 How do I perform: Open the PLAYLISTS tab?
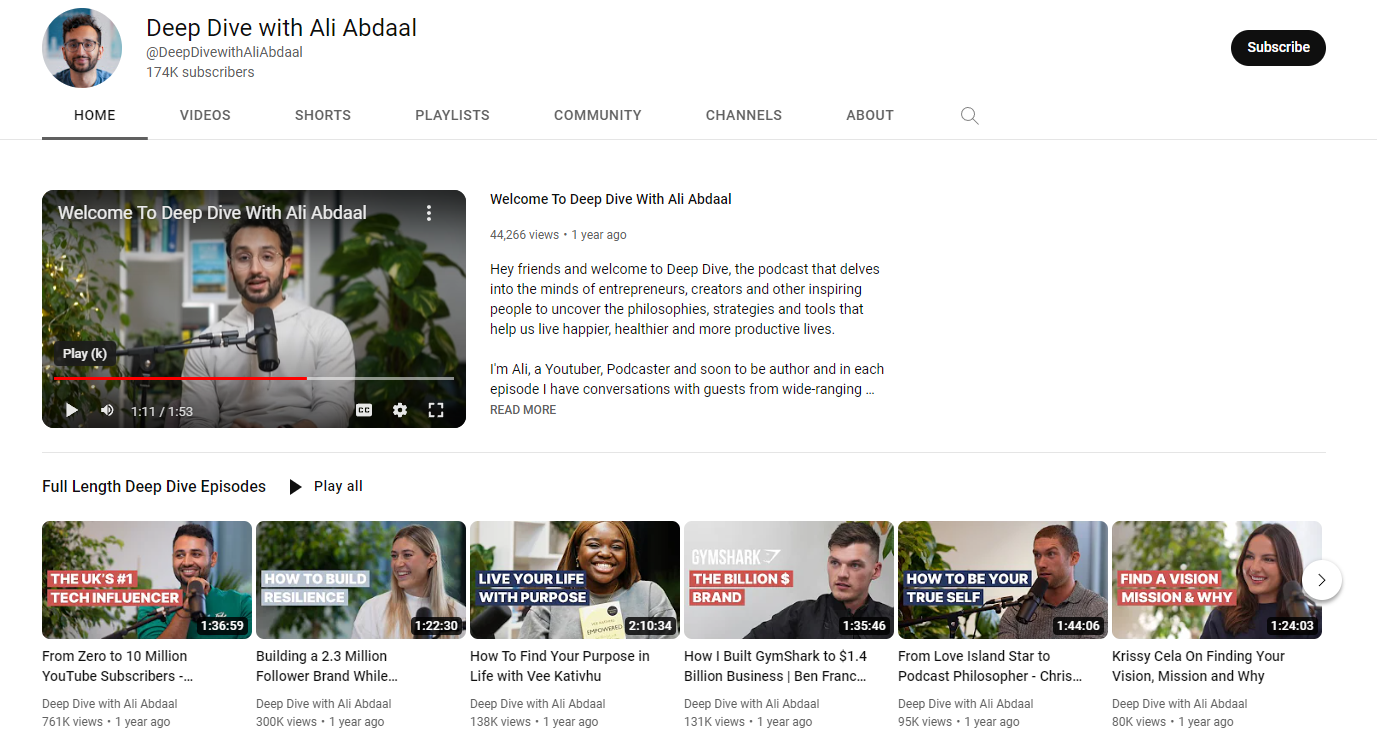click(453, 115)
